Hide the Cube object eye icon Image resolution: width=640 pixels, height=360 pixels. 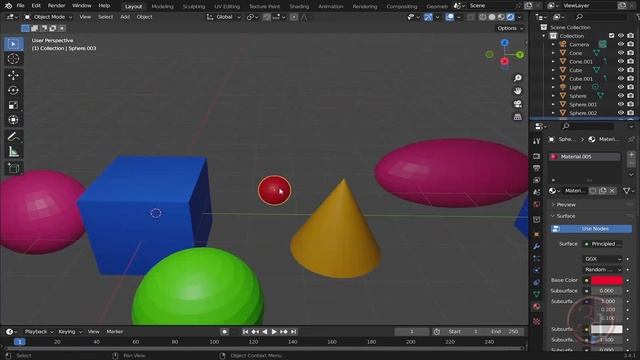click(620, 70)
